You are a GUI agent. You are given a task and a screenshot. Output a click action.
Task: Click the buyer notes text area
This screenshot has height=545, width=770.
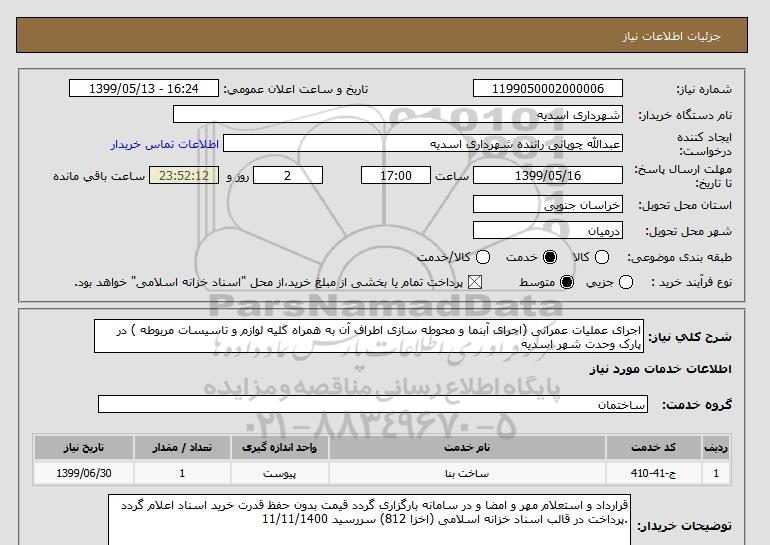[369, 519]
